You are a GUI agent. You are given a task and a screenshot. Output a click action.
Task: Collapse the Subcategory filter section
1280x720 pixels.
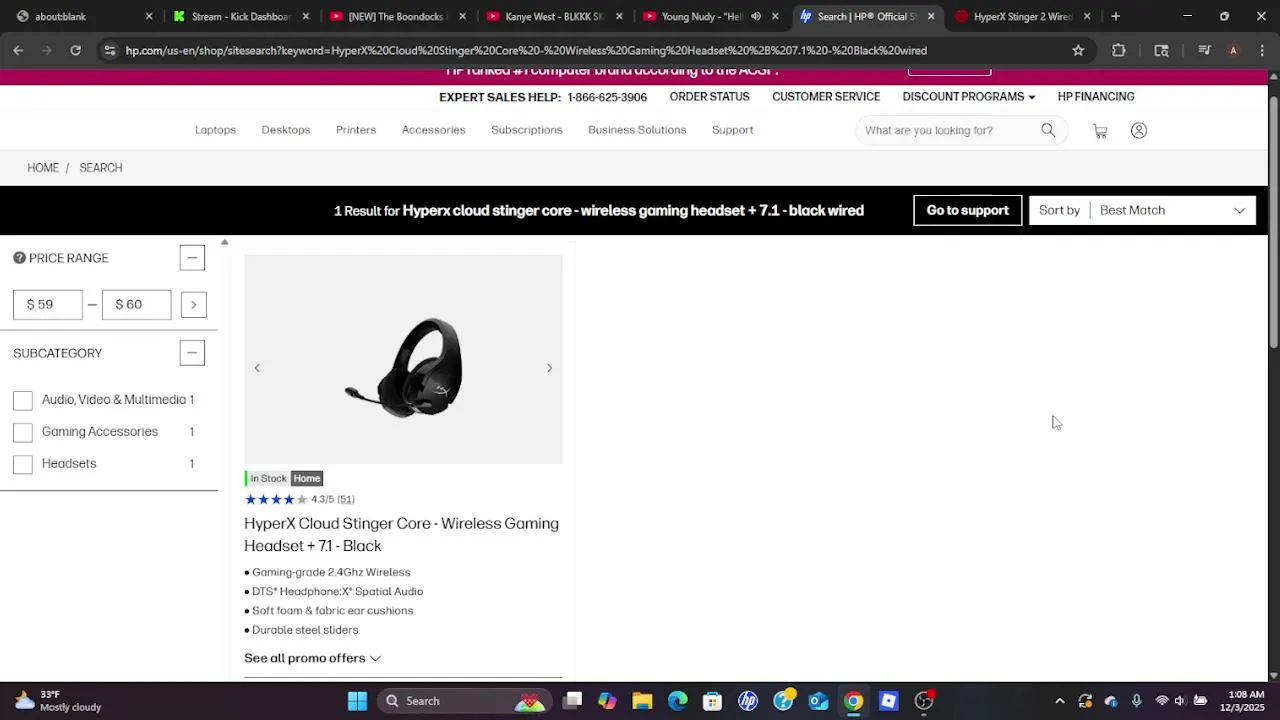tap(192, 353)
